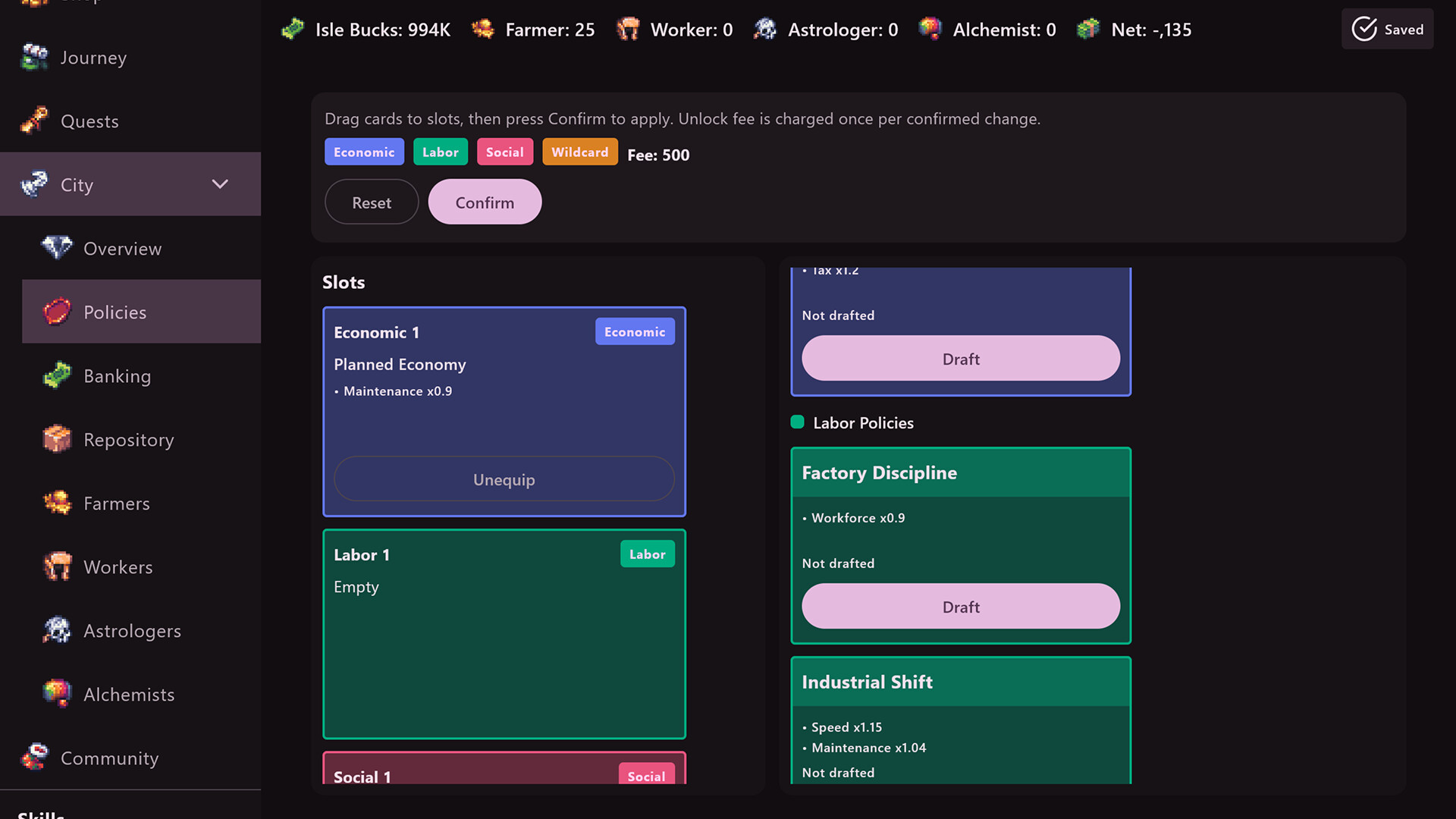The height and width of the screenshot is (819, 1456).
Task: Click the Reset button
Action: [x=372, y=202]
